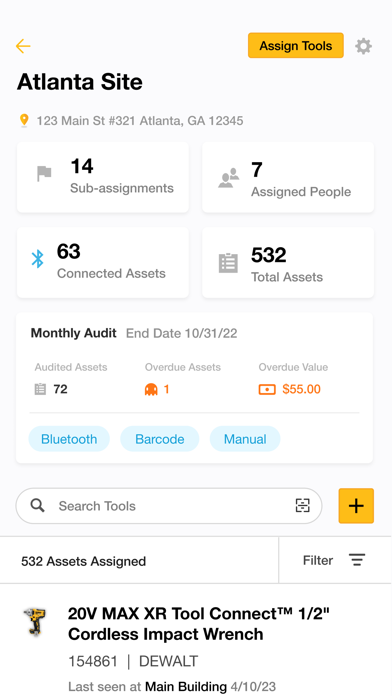Tap the barcode scan icon in search bar
The image size is (392, 696).
pos(302,505)
